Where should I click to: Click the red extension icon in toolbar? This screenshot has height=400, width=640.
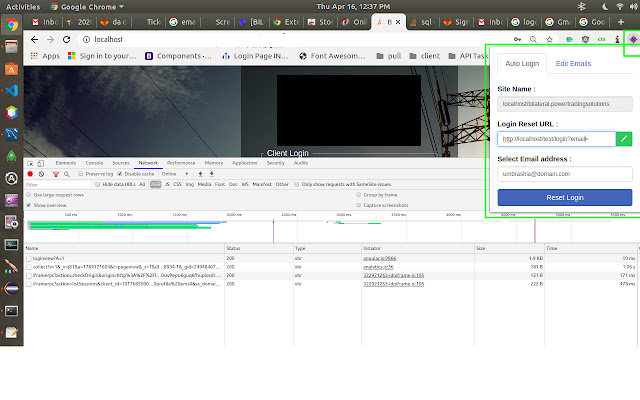point(632,39)
